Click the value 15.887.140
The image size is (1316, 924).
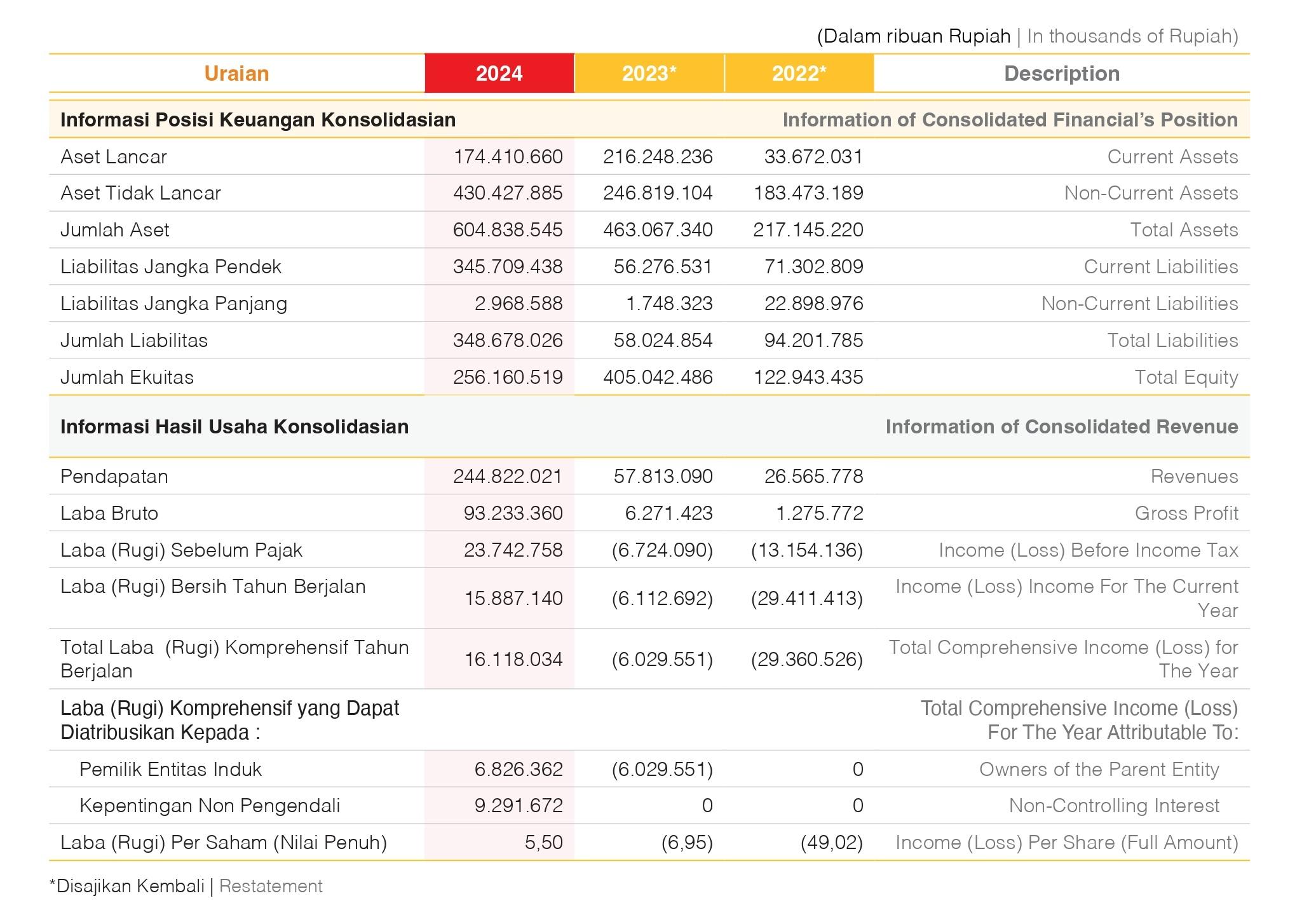(513, 599)
